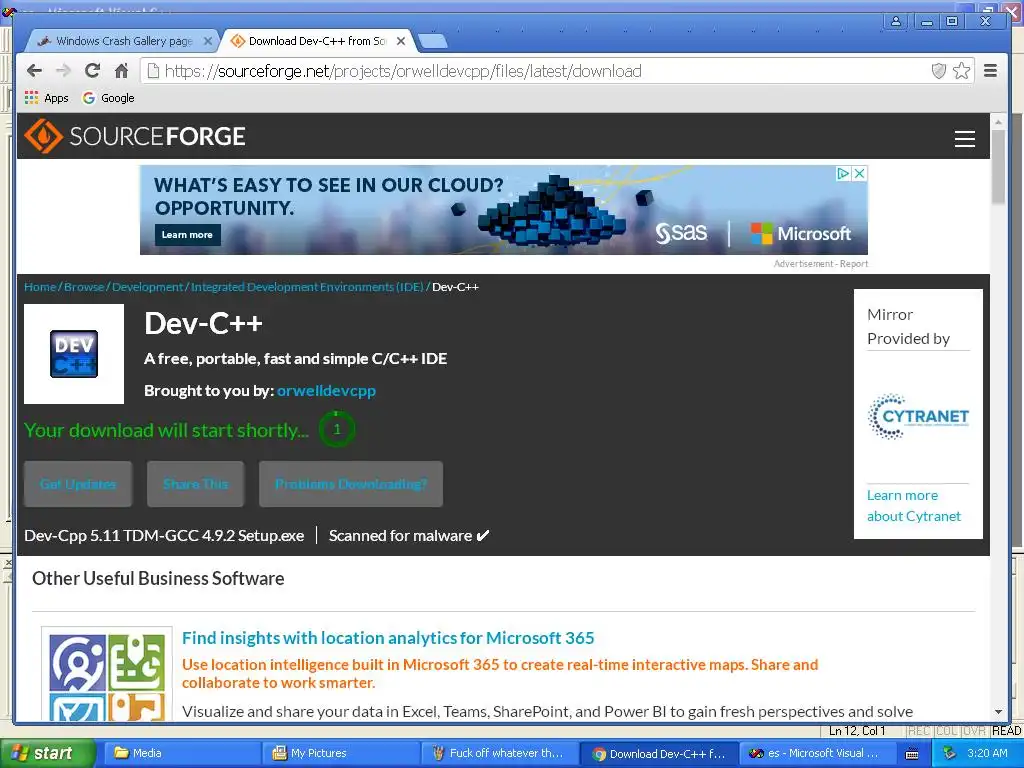Screen dimensions: 1024x768
Task: Open the Apps shortcut in bookmarks bar
Action: point(46,98)
